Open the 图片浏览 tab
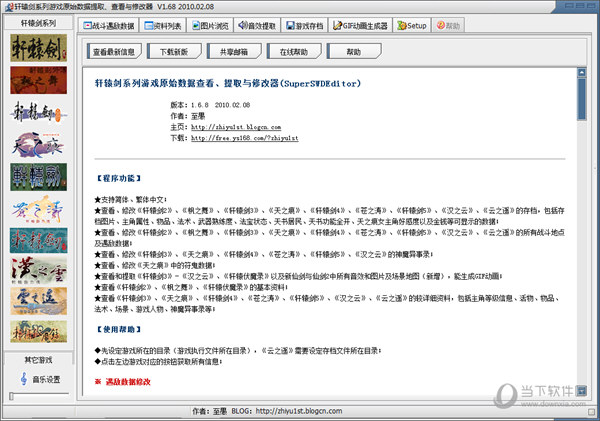 pos(210,26)
